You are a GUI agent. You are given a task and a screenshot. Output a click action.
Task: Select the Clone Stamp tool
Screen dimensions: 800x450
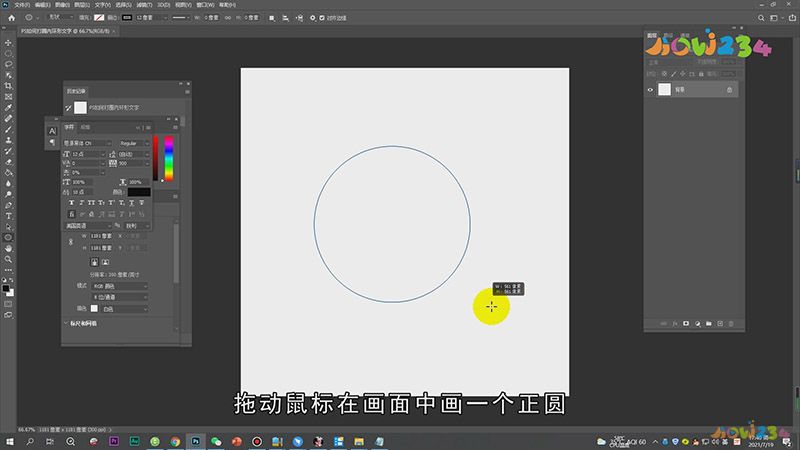(x=8, y=140)
